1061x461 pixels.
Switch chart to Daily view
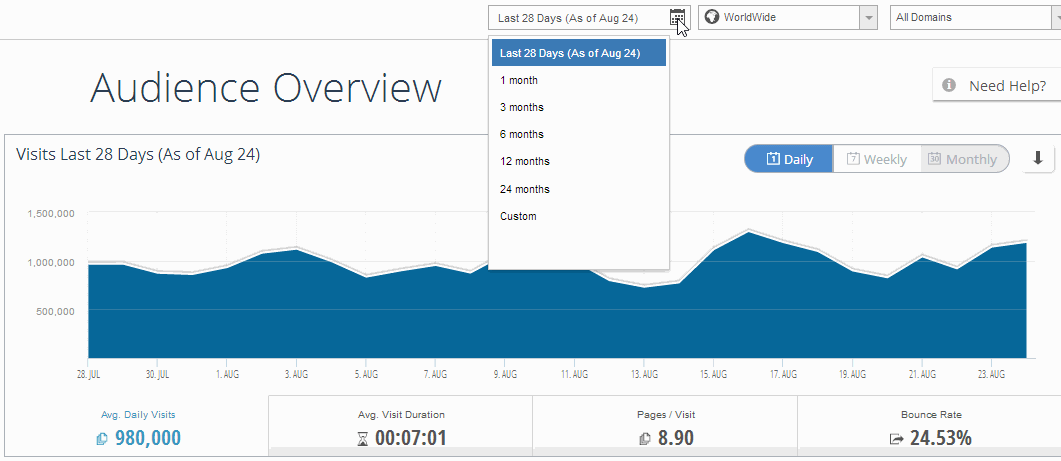click(788, 159)
